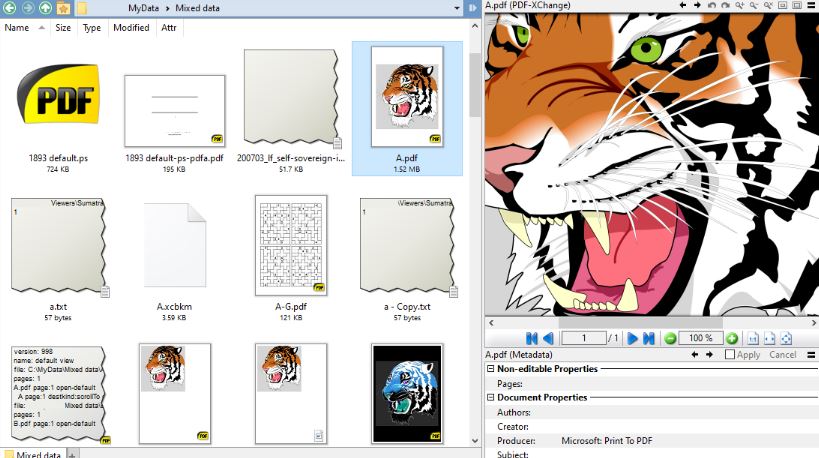Toggle the side panel arrow button
Screen dimensions: 819x458
coord(473,8)
